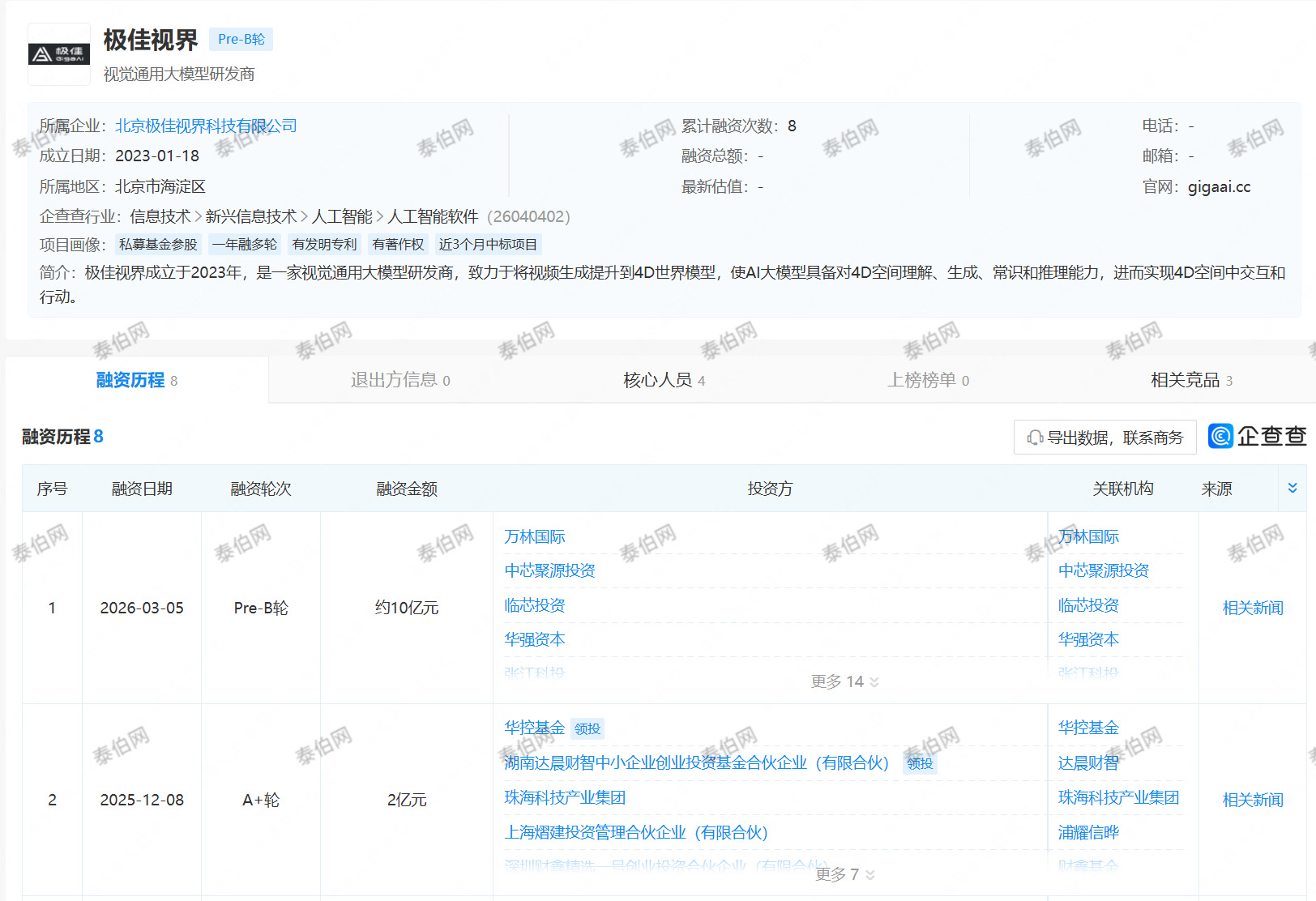Image resolution: width=1316 pixels, height=901 pixels.
Task: Click the Pre-B轮 badge beside company name
Action: coord(241,39)
